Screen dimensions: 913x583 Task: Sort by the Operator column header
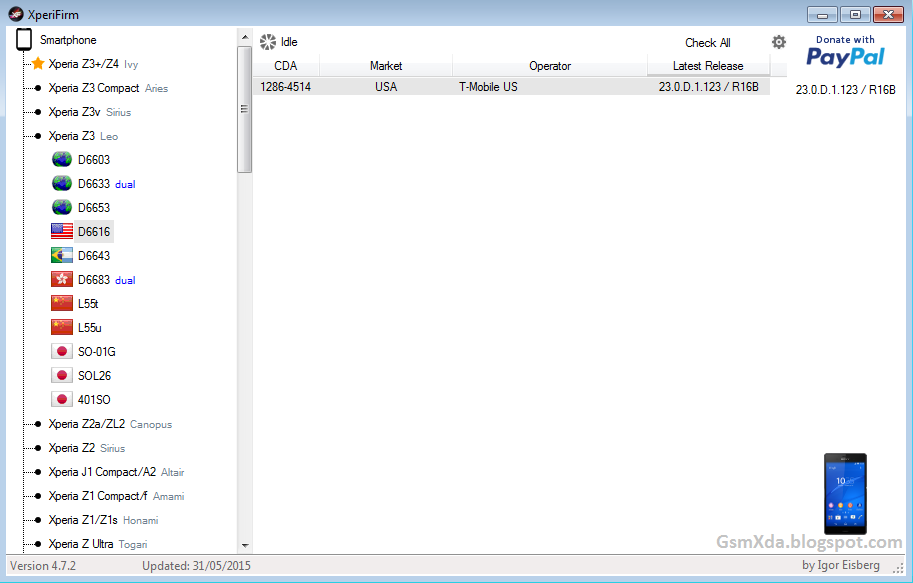tap(550, 66)
